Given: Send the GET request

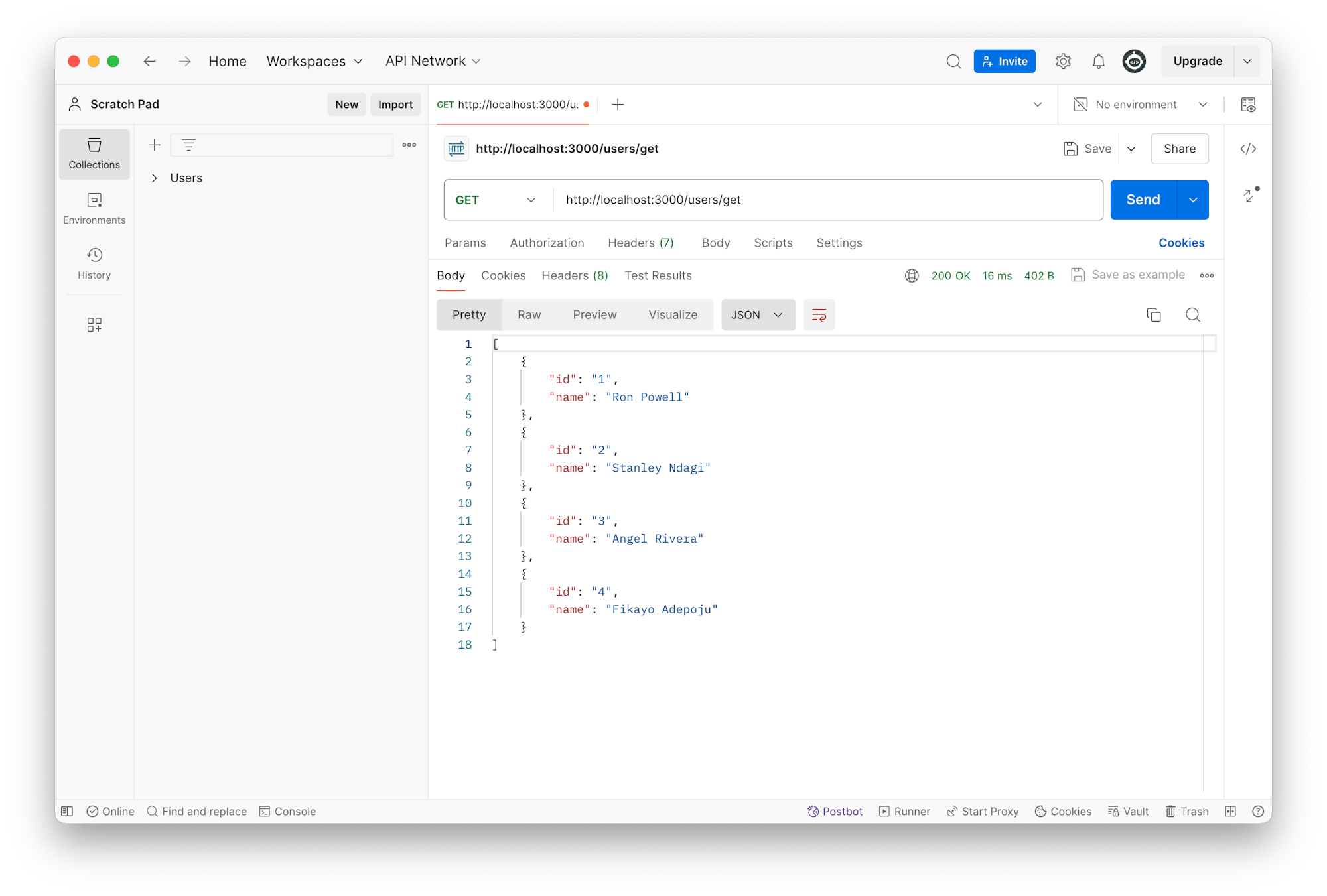Looking at the screenshot, I should (1142, 200).
